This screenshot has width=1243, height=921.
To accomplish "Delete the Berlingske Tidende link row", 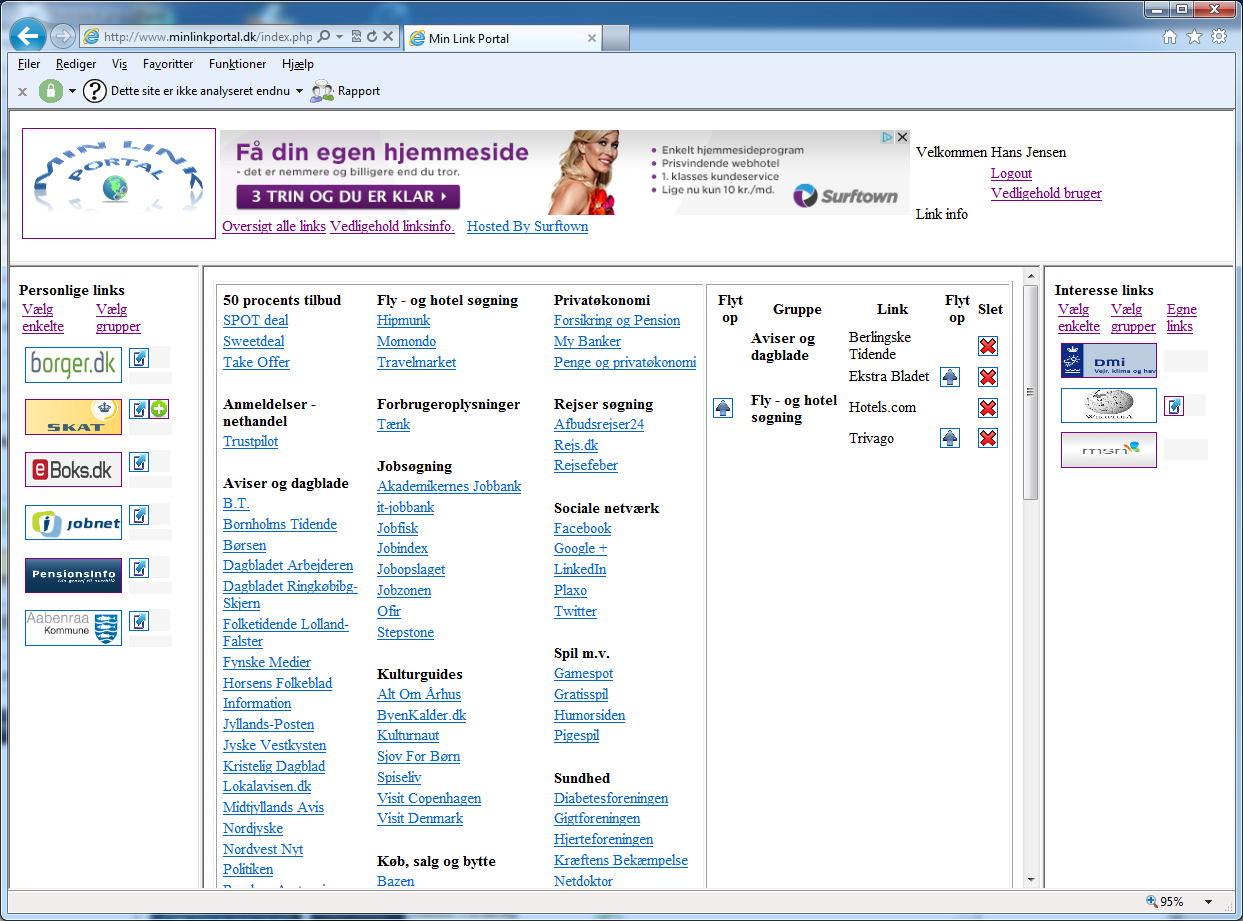I will tap(988, 346).
